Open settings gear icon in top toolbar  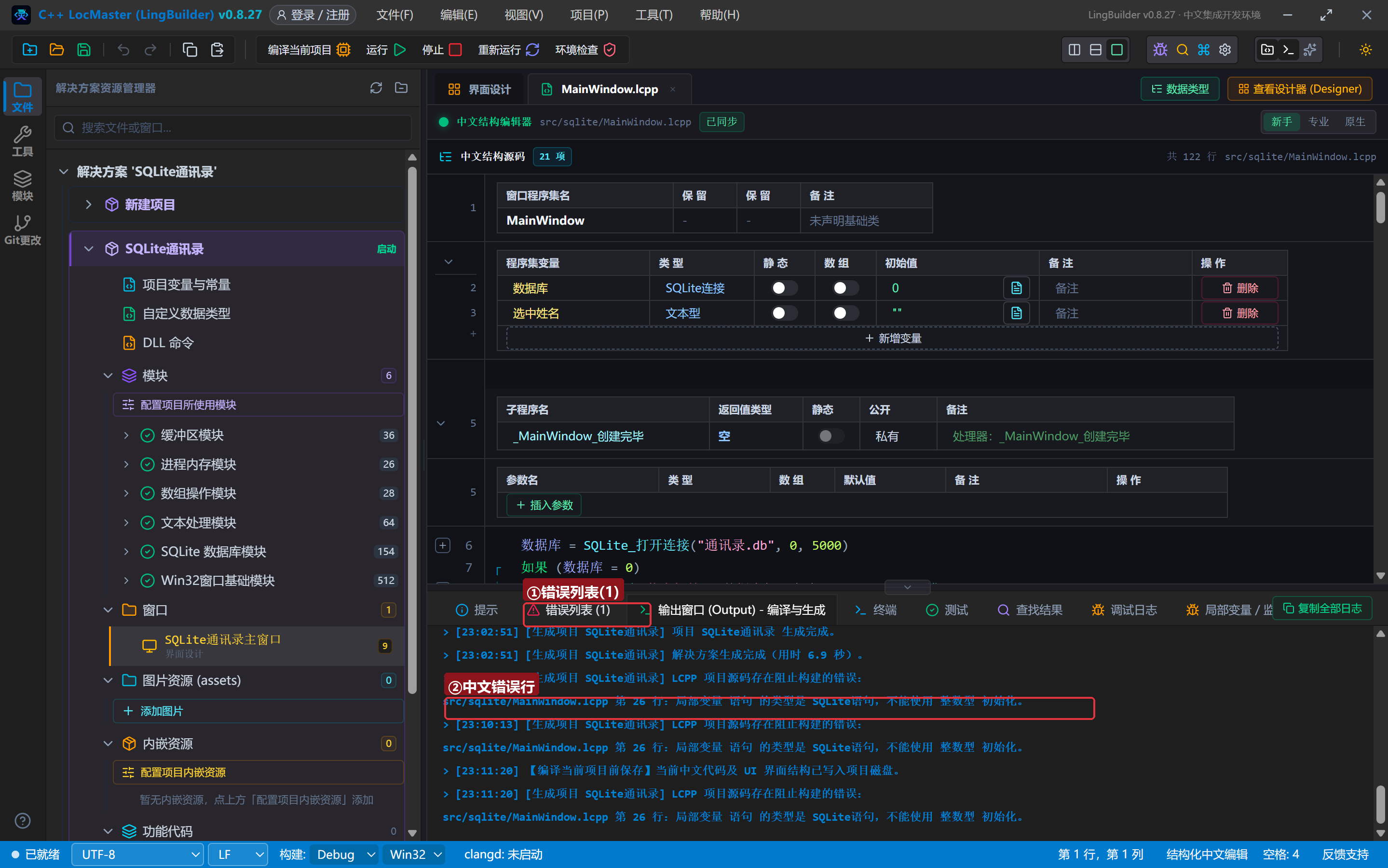pos(1225,50)
